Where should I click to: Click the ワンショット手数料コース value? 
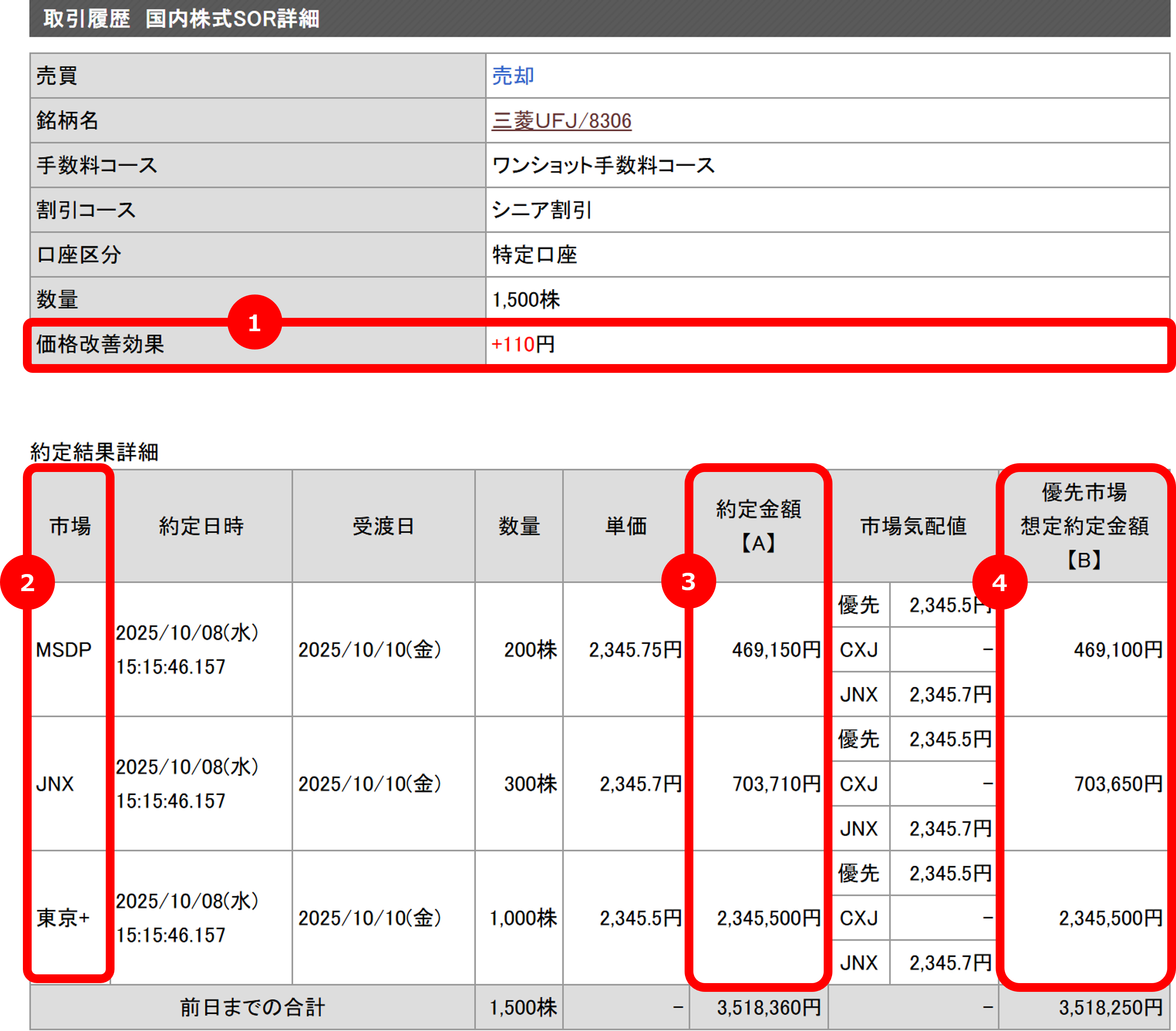[x=603, y=166]
